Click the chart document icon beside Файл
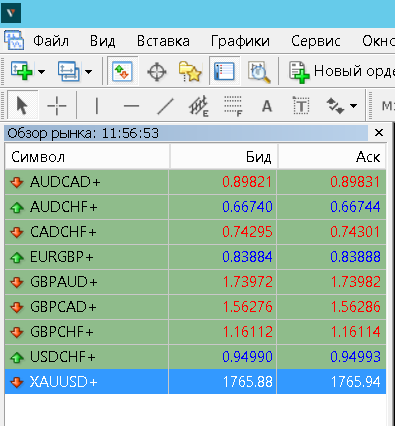The image size is (395, 426). tap(14, 41)
